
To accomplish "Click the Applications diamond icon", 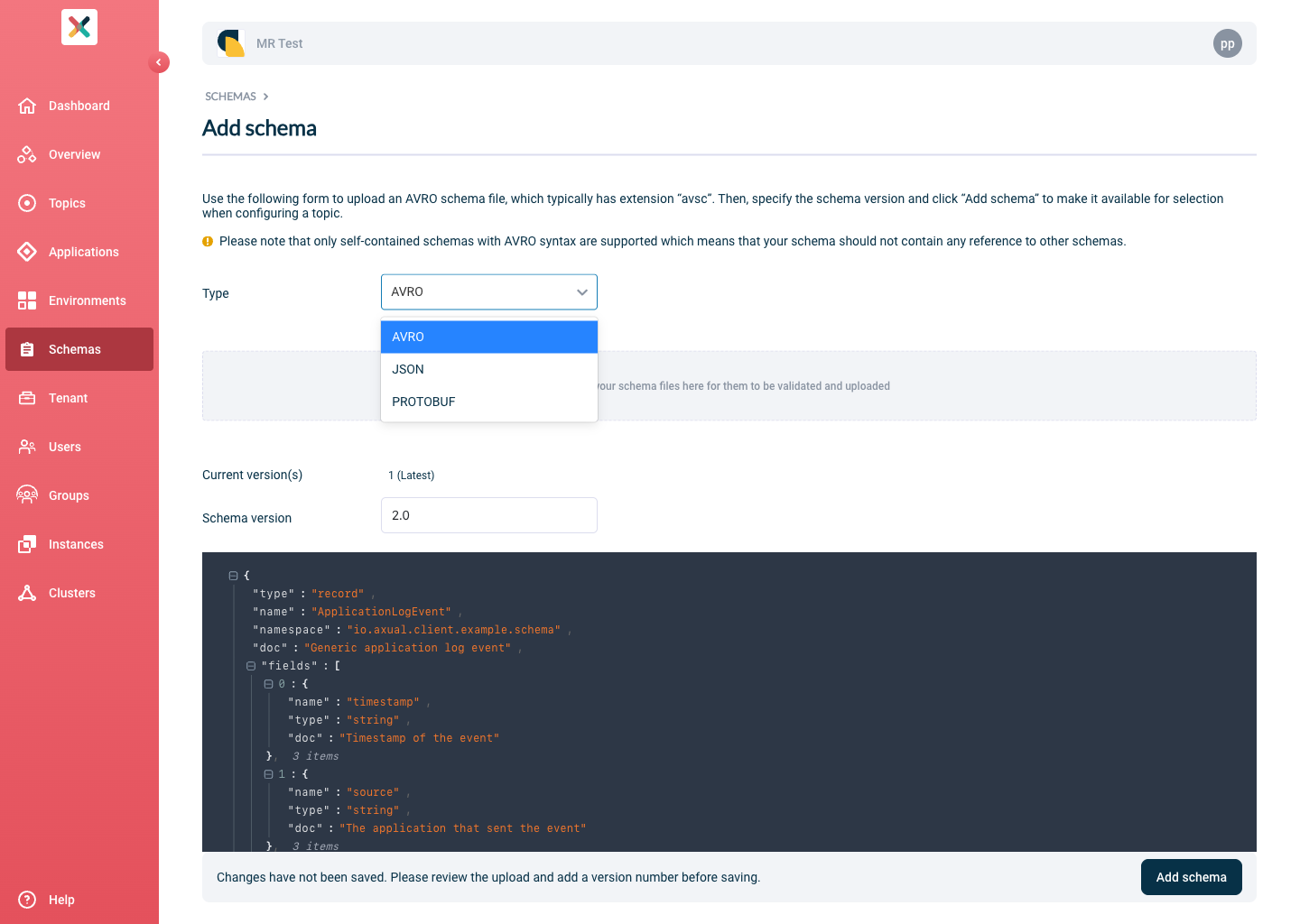I will [x=27, y=252].
